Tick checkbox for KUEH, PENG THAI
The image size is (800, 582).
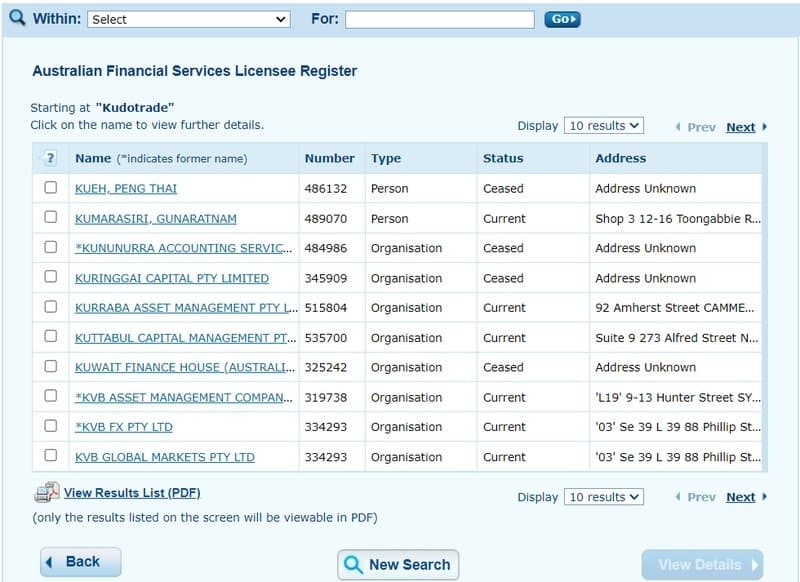[x=51, y=188]
